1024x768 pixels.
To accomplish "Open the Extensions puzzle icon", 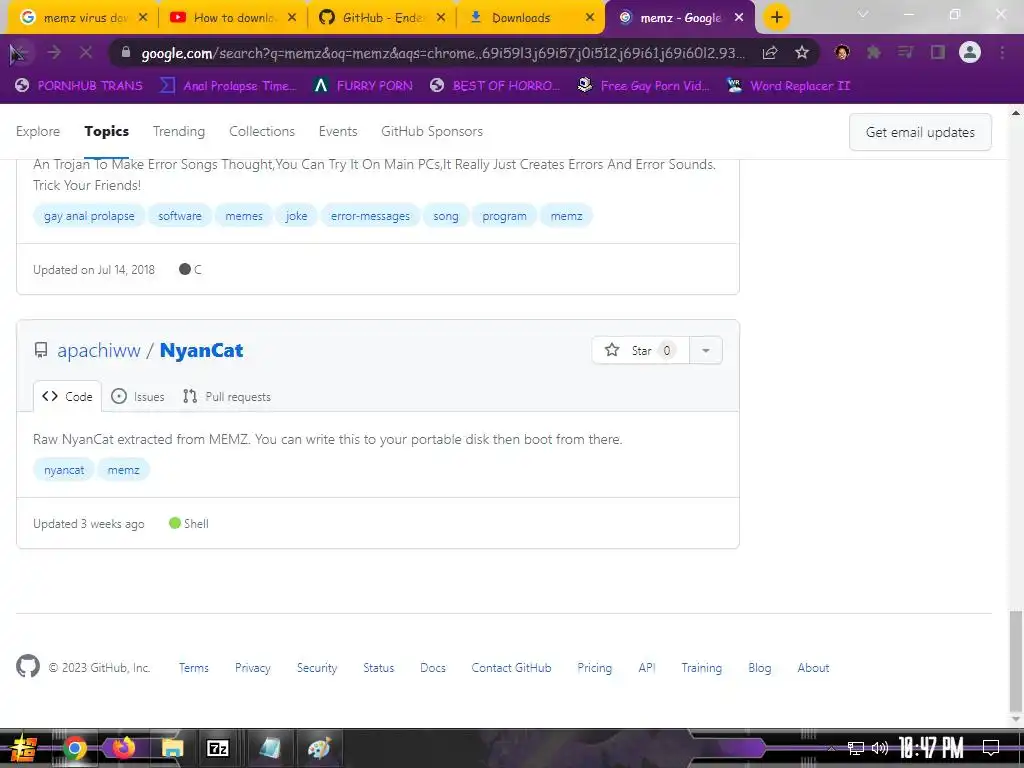I will pyautogui.click(x=873, y=52).
